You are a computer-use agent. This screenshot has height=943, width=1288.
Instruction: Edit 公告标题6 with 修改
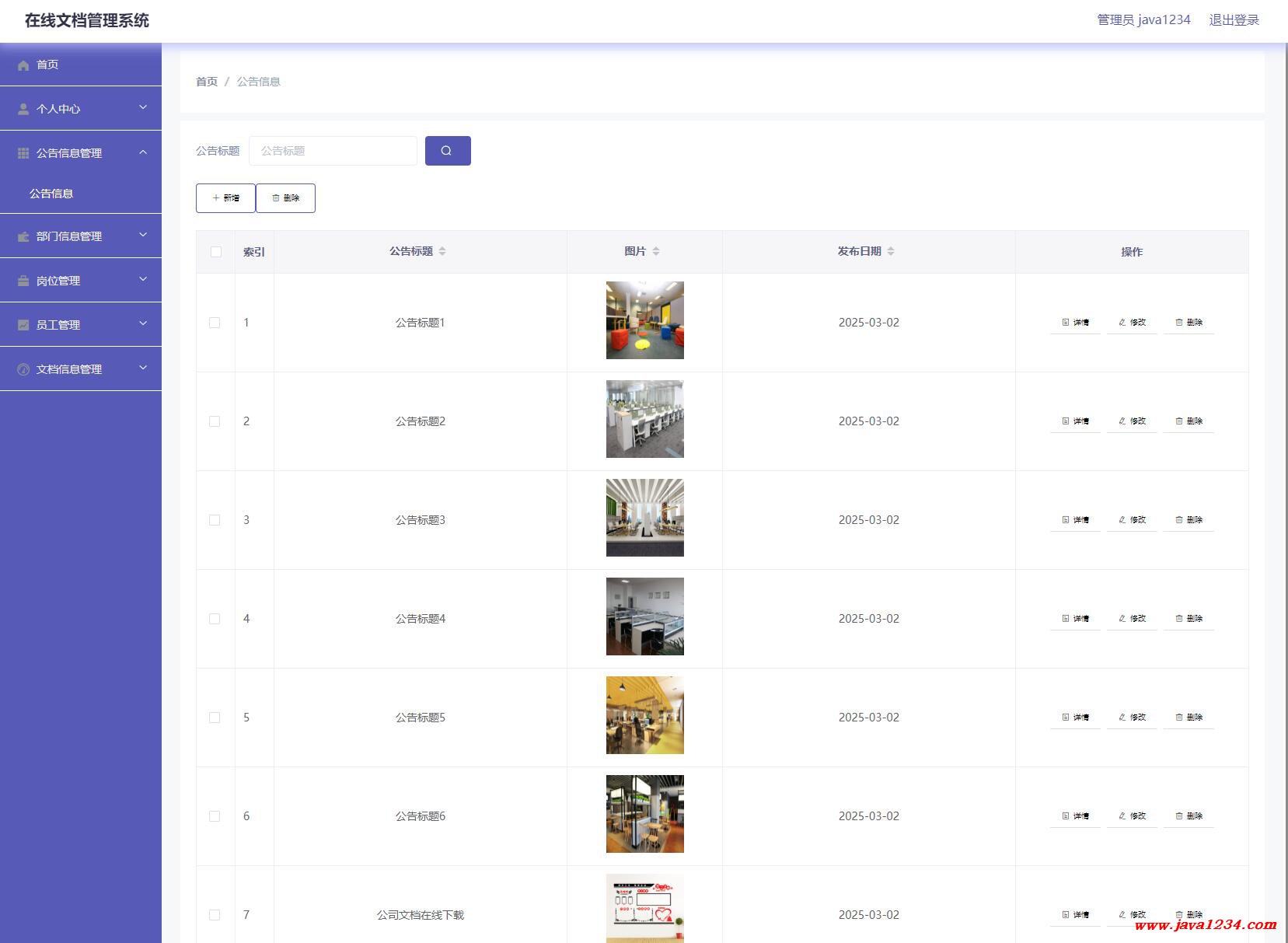point(1132,816)
